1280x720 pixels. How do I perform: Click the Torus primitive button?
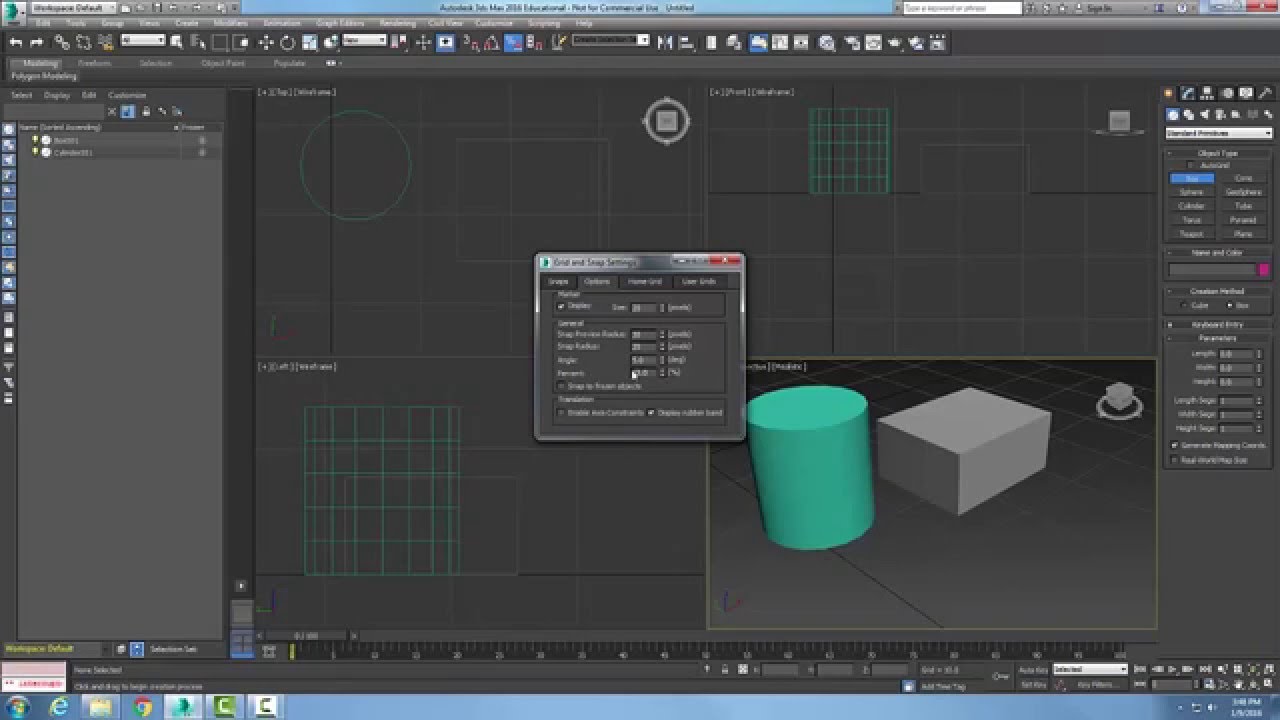(x=1191, y=220)
